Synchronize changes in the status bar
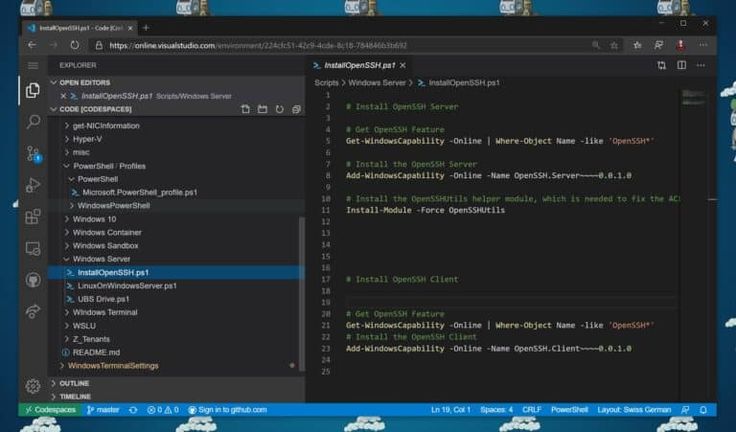Viewport: 736px width, 432px height. [133, 410]
